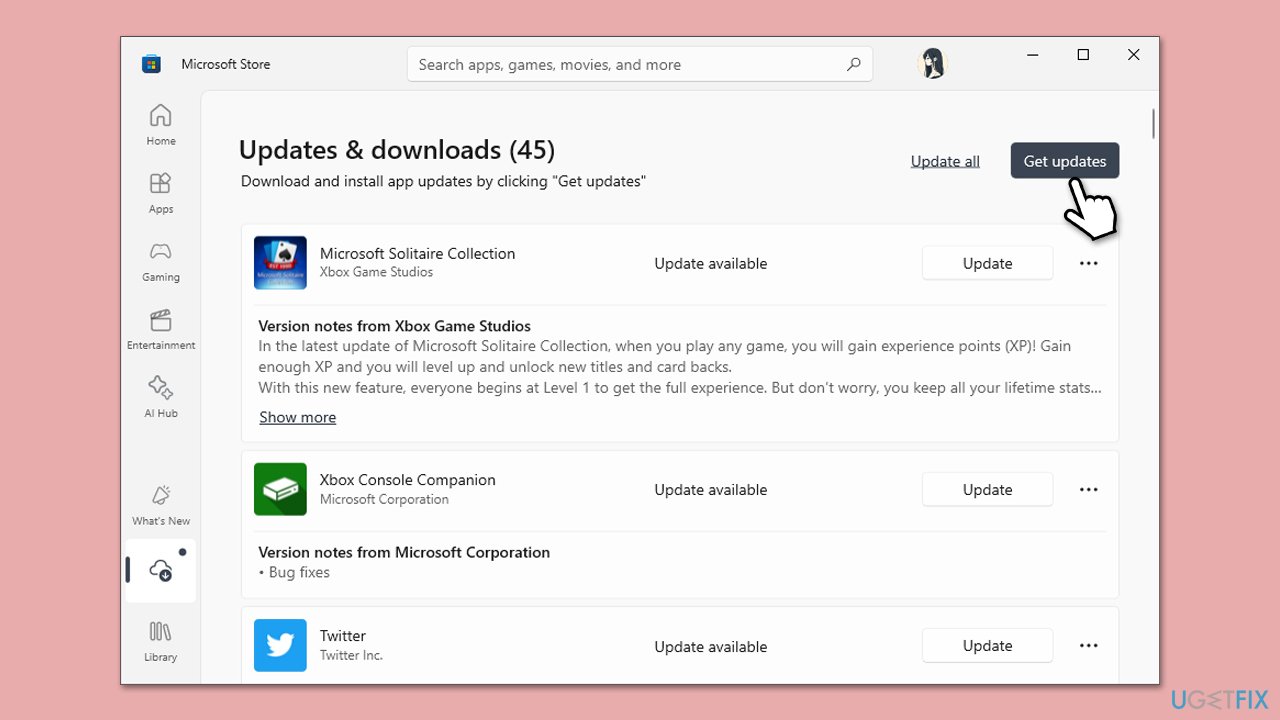
Task: Open more options for Microsoft Solitaire Collection
Action: point(1088,263)
